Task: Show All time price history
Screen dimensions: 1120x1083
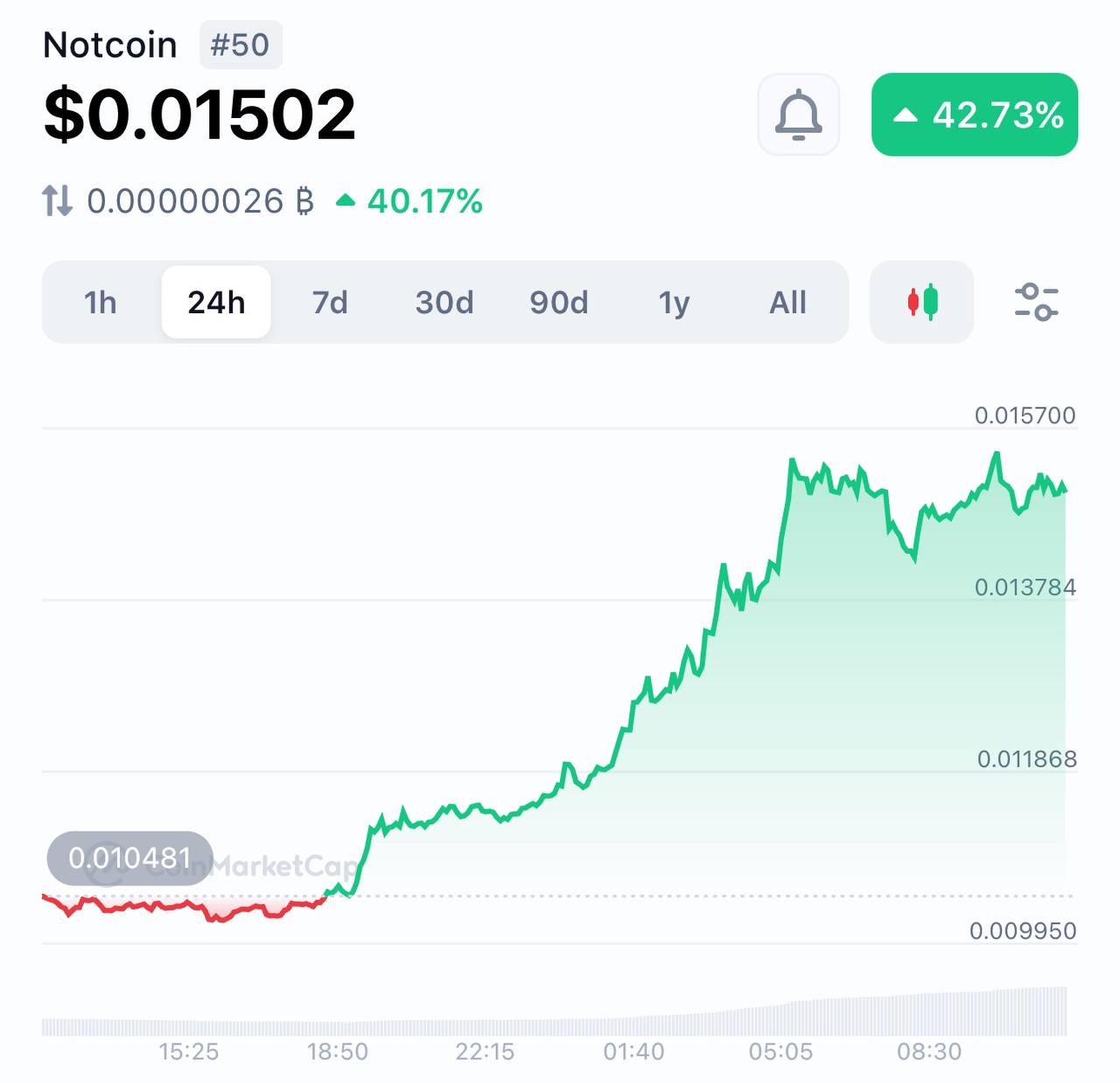Action: [787, 303]
